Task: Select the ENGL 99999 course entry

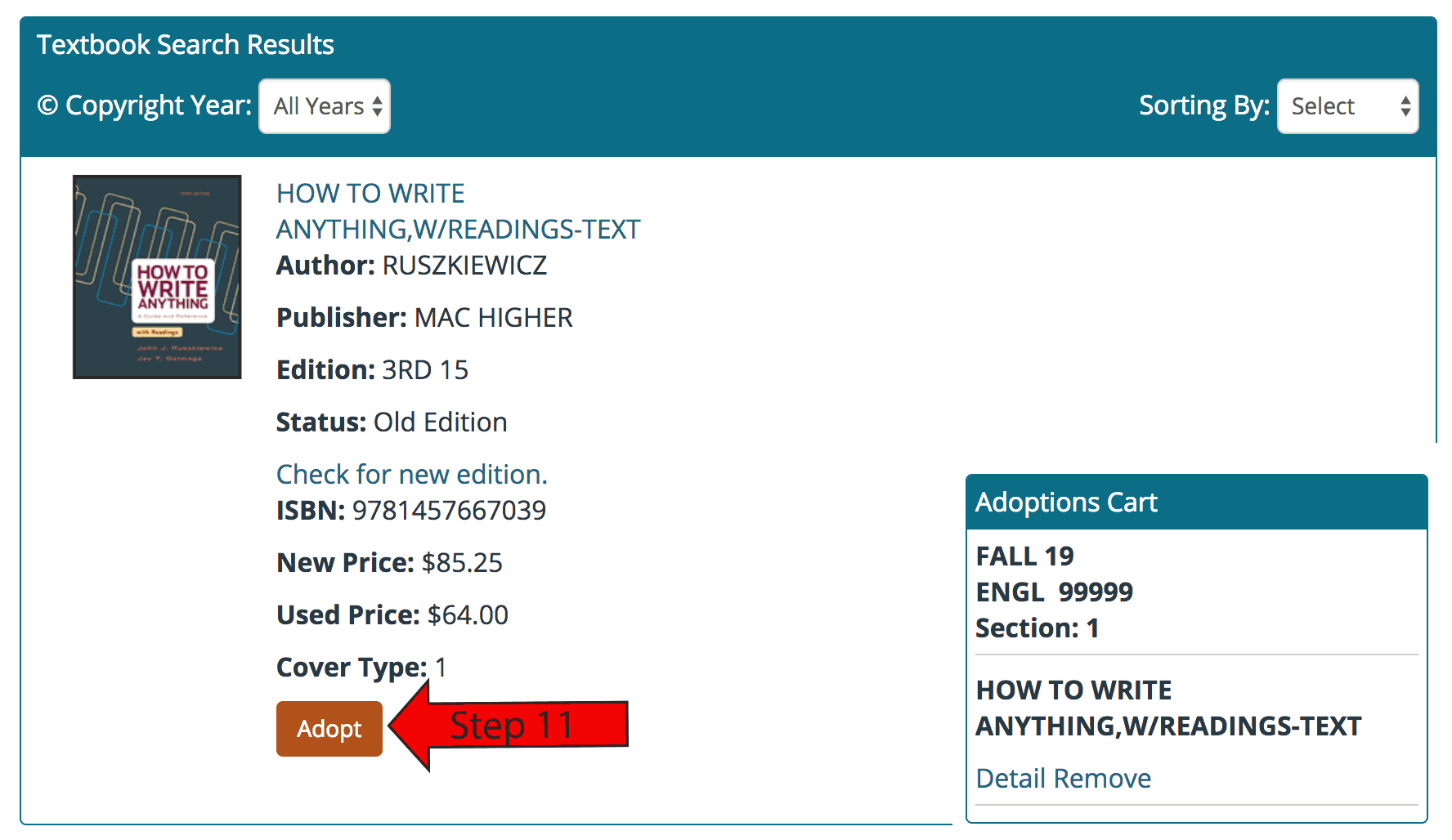Action: pyautogui.click(x=1055, y=592)
